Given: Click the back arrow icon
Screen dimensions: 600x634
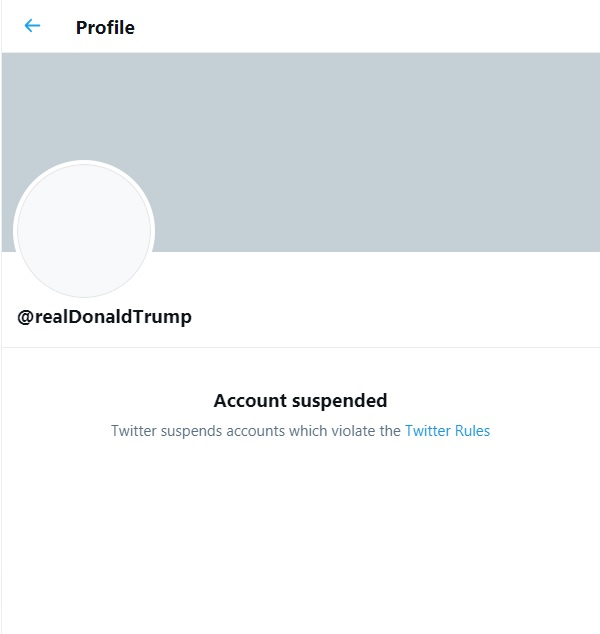Looking at the screenshot, I should click(x=32, y=26).
